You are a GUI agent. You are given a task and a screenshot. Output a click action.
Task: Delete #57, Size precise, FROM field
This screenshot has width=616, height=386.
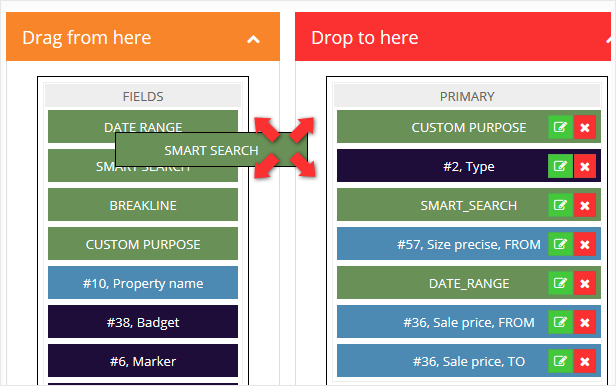click(585, 244)
